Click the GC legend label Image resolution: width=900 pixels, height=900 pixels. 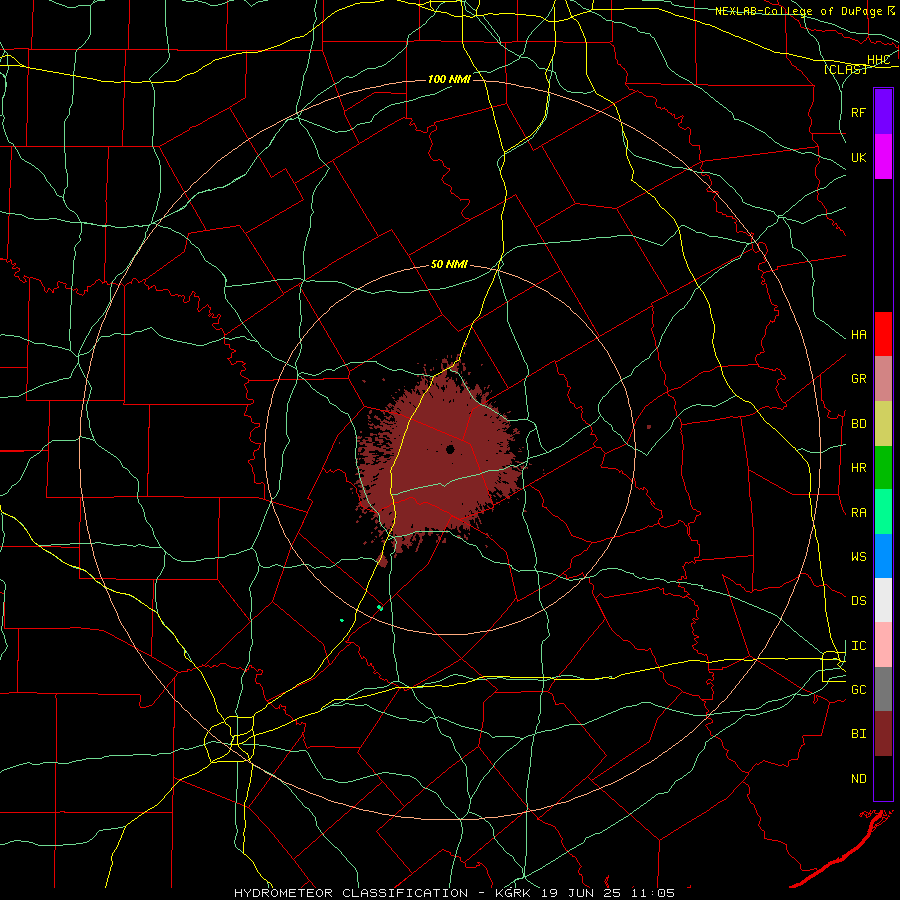[858, 690]
